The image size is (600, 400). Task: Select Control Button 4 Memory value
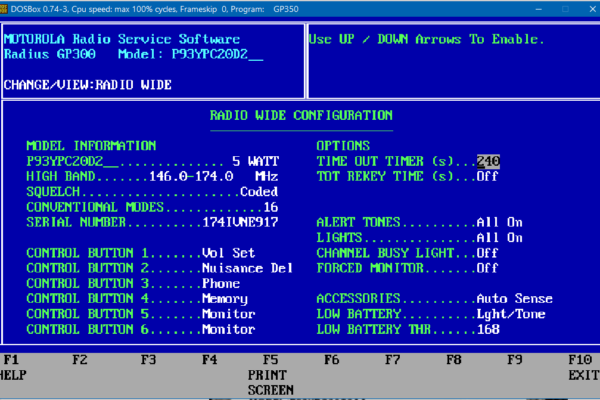225,299
